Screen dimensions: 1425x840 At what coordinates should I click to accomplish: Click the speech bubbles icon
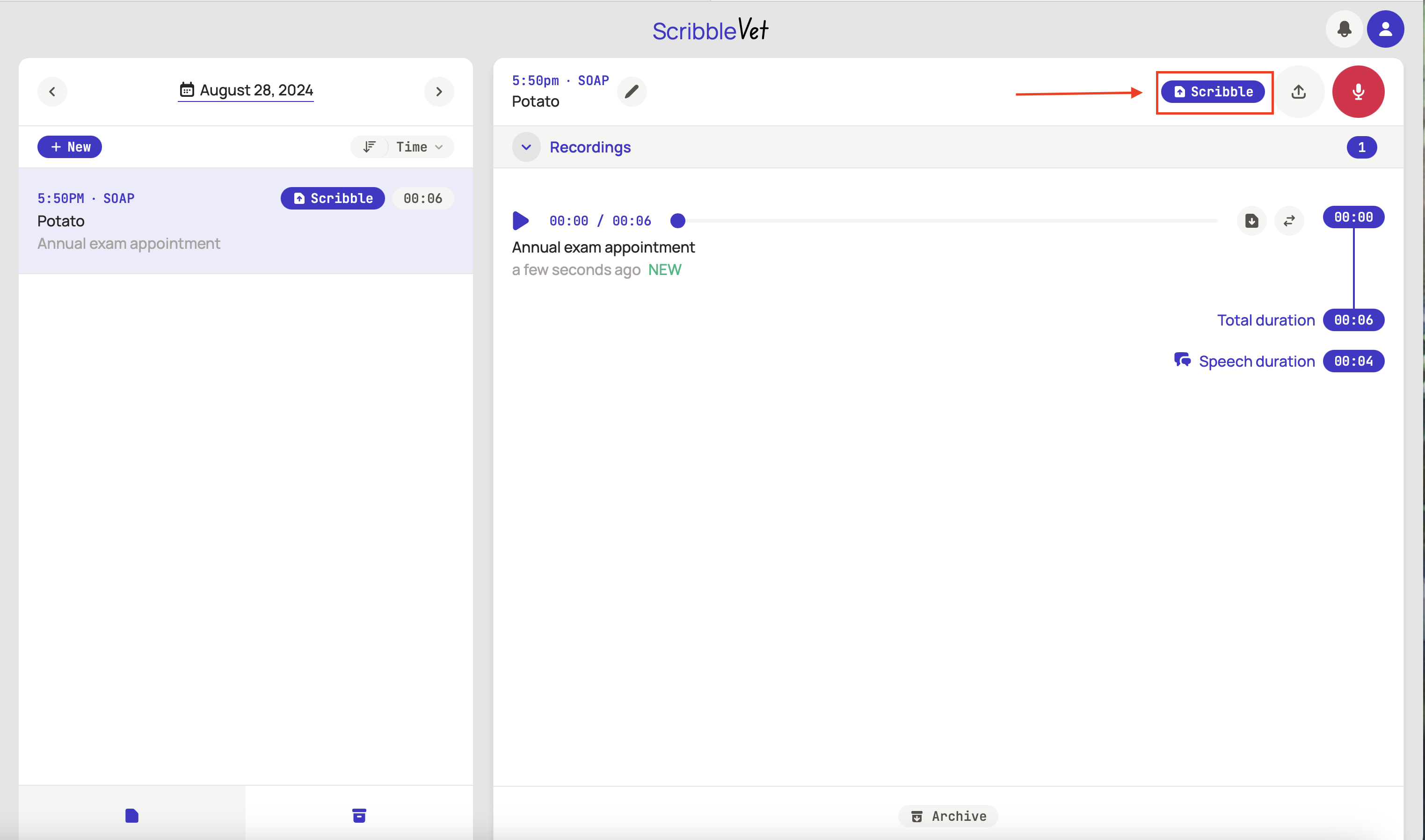[1182, 360]
